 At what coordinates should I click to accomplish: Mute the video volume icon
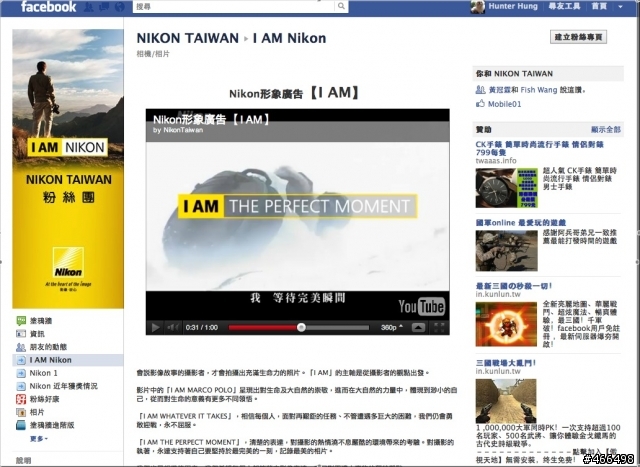pyautogui.click(x=173, y=327)
